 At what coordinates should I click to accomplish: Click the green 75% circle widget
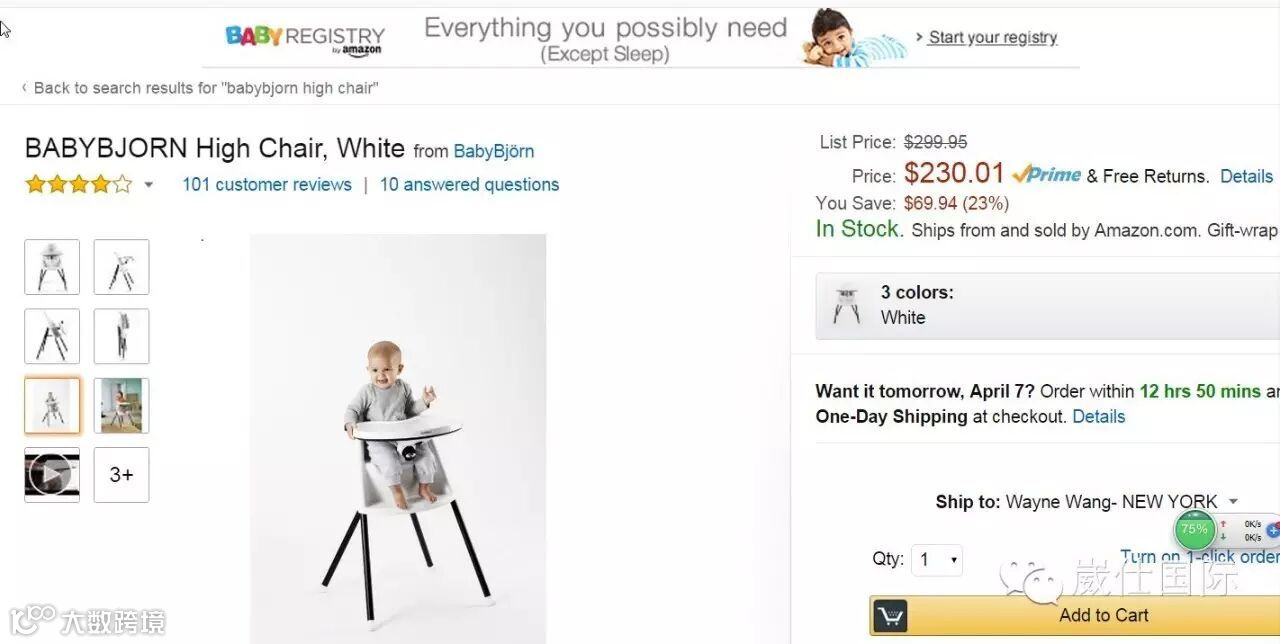tap(1194, 530)
